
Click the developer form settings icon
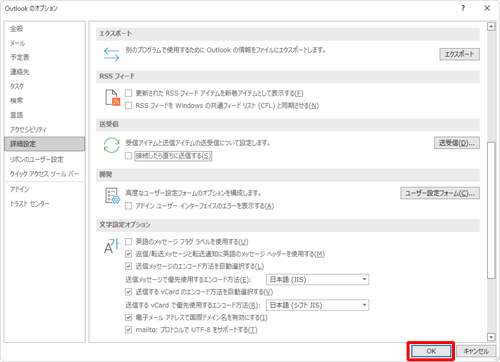click(112, 196)
